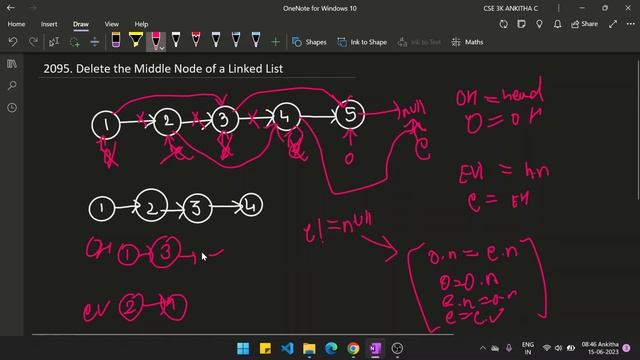640x360 pixels.
Task: Click the lightbulb tell-me icon
Action: [x=539, y=24]
